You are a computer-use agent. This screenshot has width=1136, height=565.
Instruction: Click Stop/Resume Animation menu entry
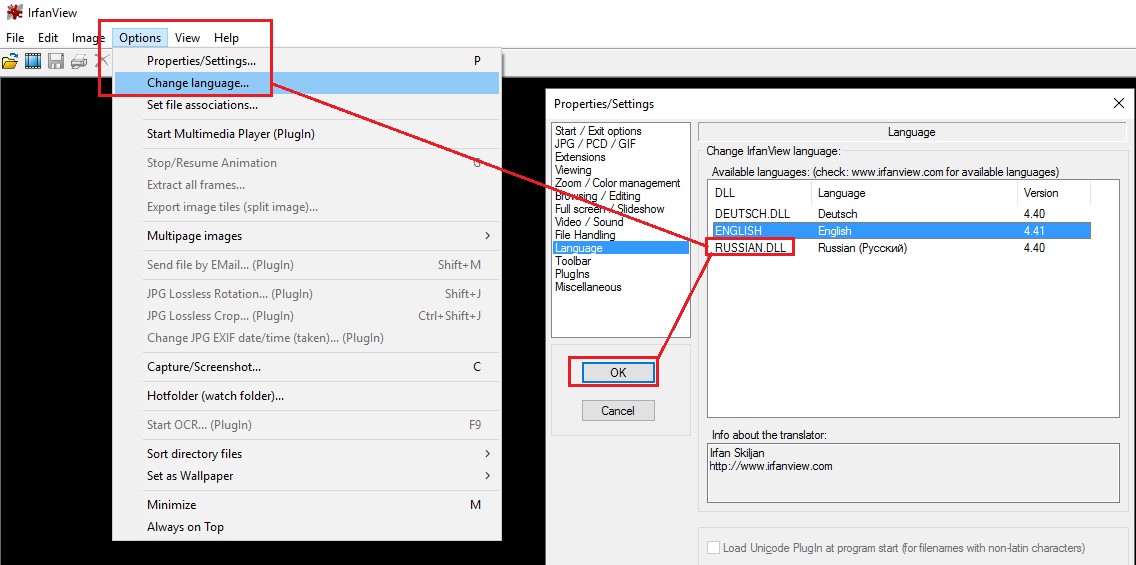306,163
